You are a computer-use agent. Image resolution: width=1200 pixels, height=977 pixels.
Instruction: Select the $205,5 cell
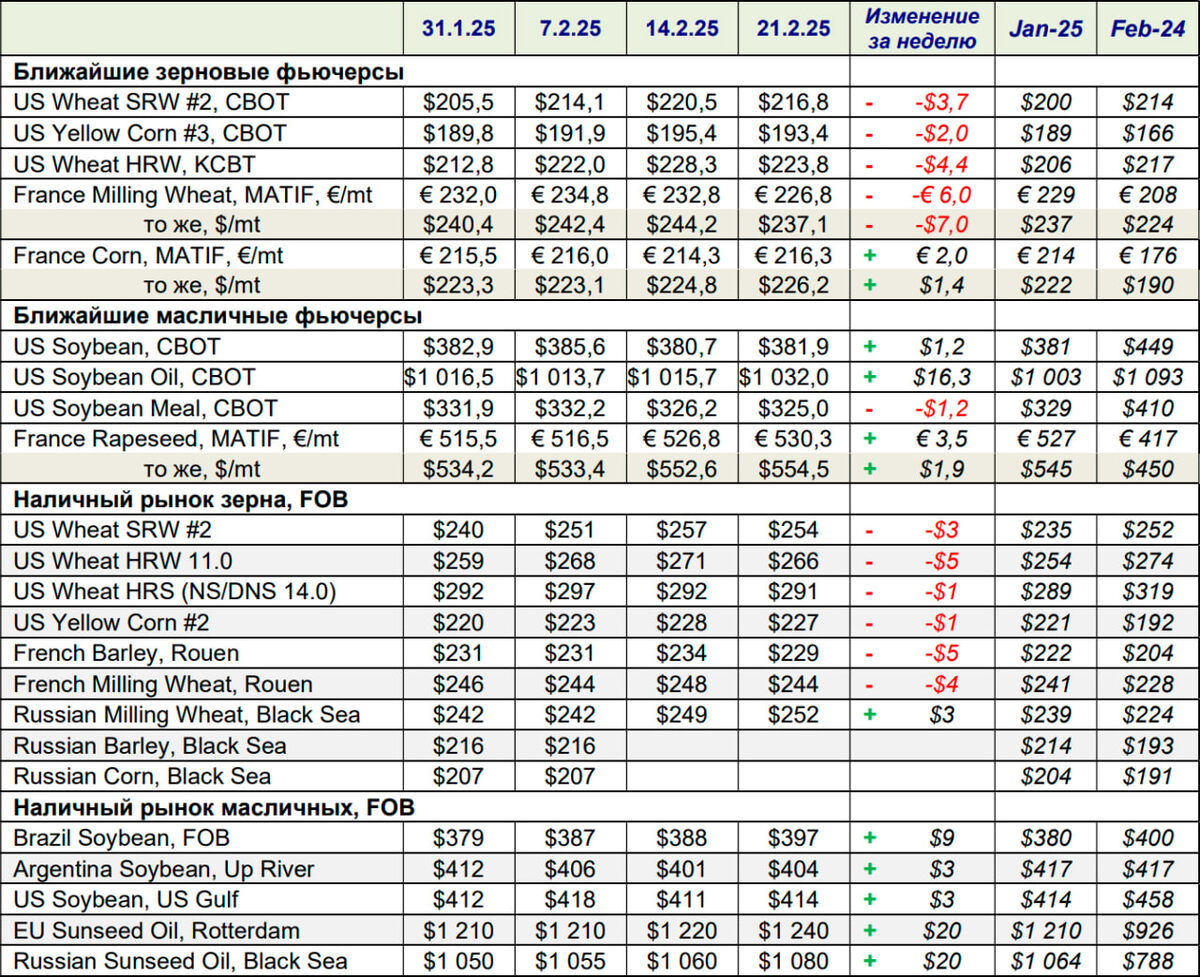click(458, 102)
